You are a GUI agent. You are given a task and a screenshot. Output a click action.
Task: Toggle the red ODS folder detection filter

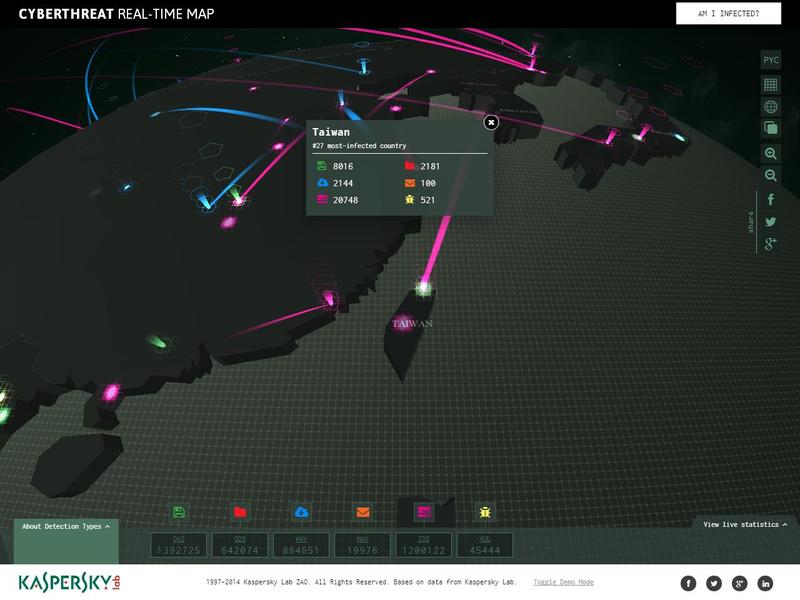coord(240,512)
